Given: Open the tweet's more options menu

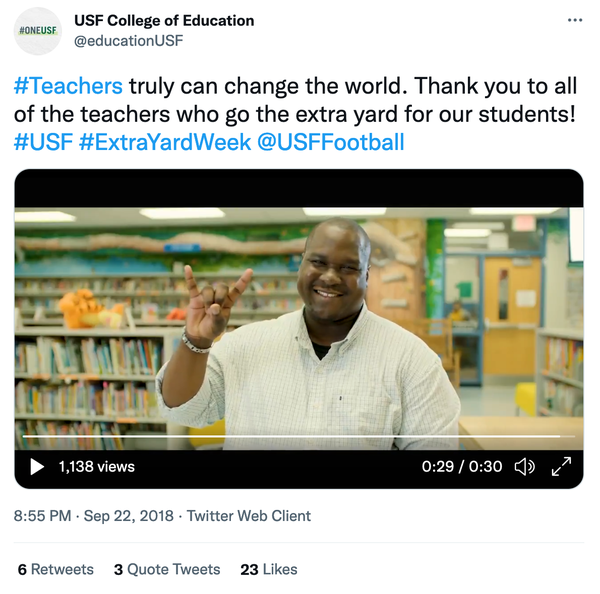Looking at the screenshot, I should point(574,20).
